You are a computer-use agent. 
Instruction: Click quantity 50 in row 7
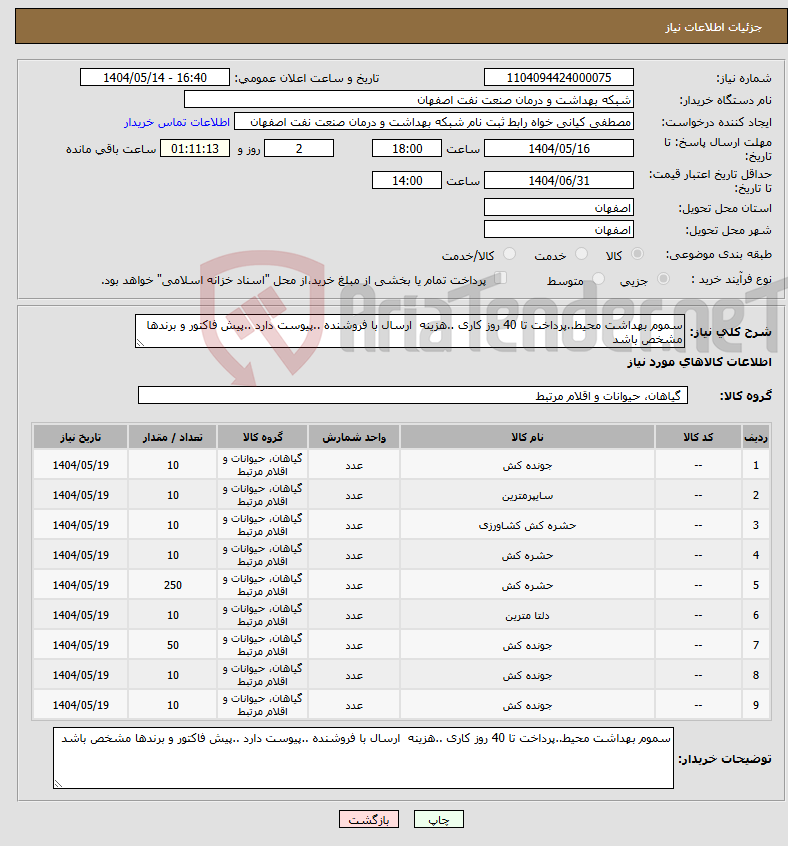click(173, 645)
